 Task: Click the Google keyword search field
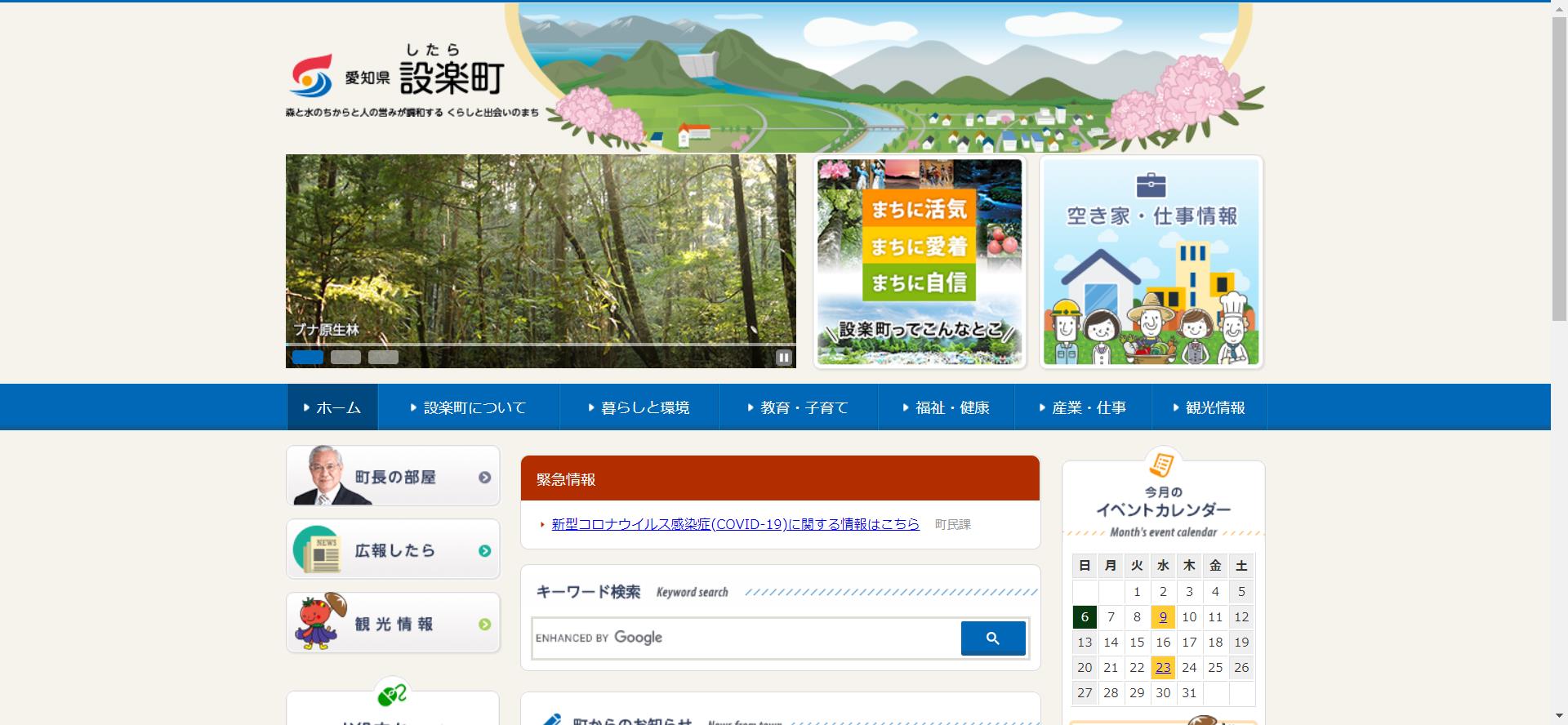(746, 638)
